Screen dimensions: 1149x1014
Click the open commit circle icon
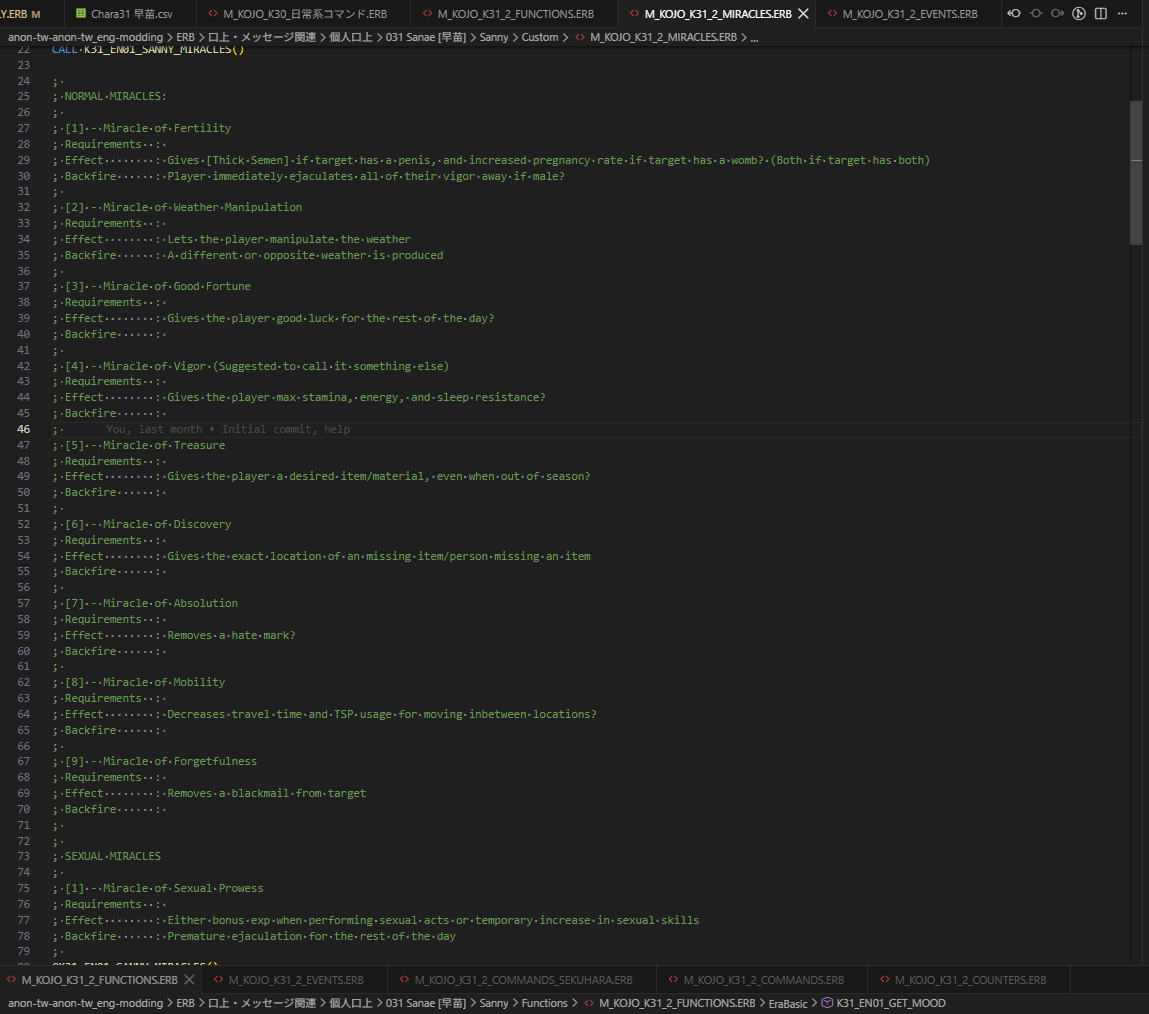click(x=1036, y=14)
